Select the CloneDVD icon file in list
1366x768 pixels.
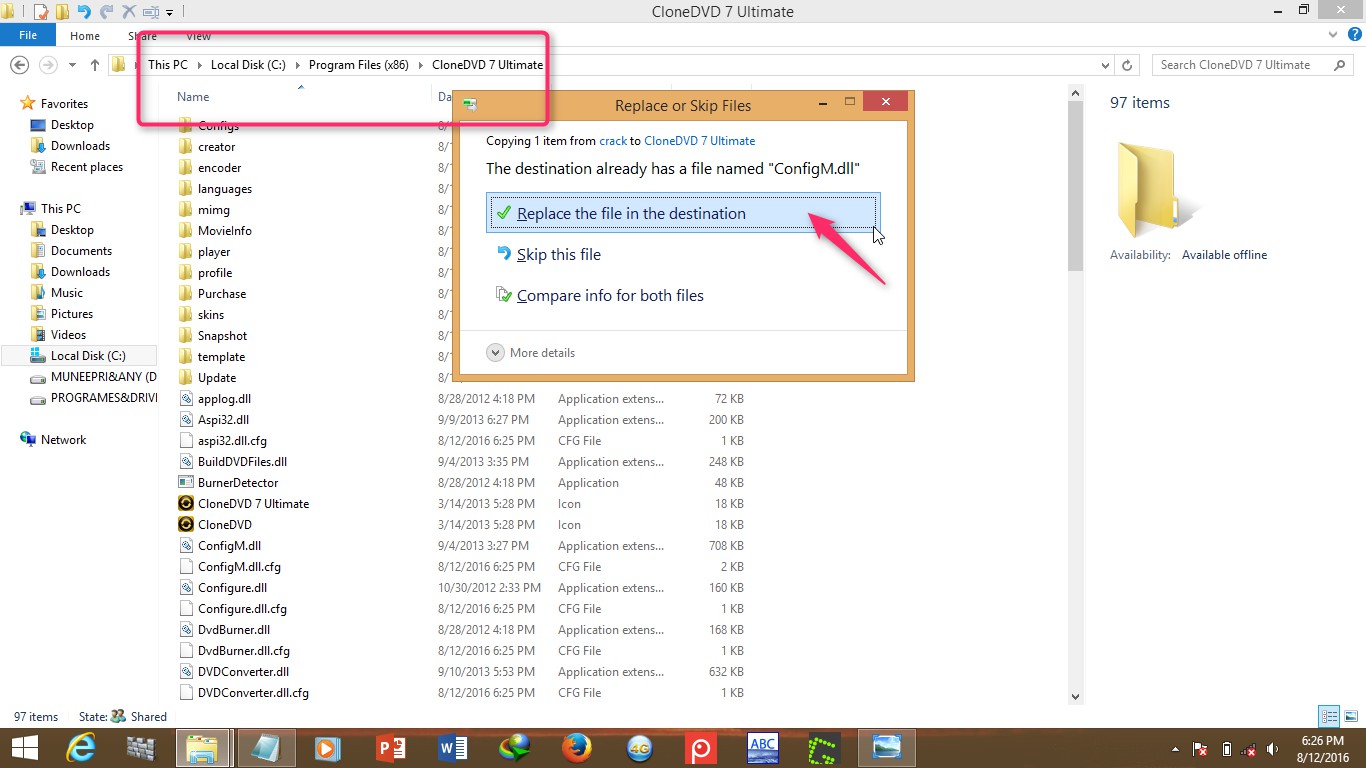pyautogui.click(x=185, y=524)
